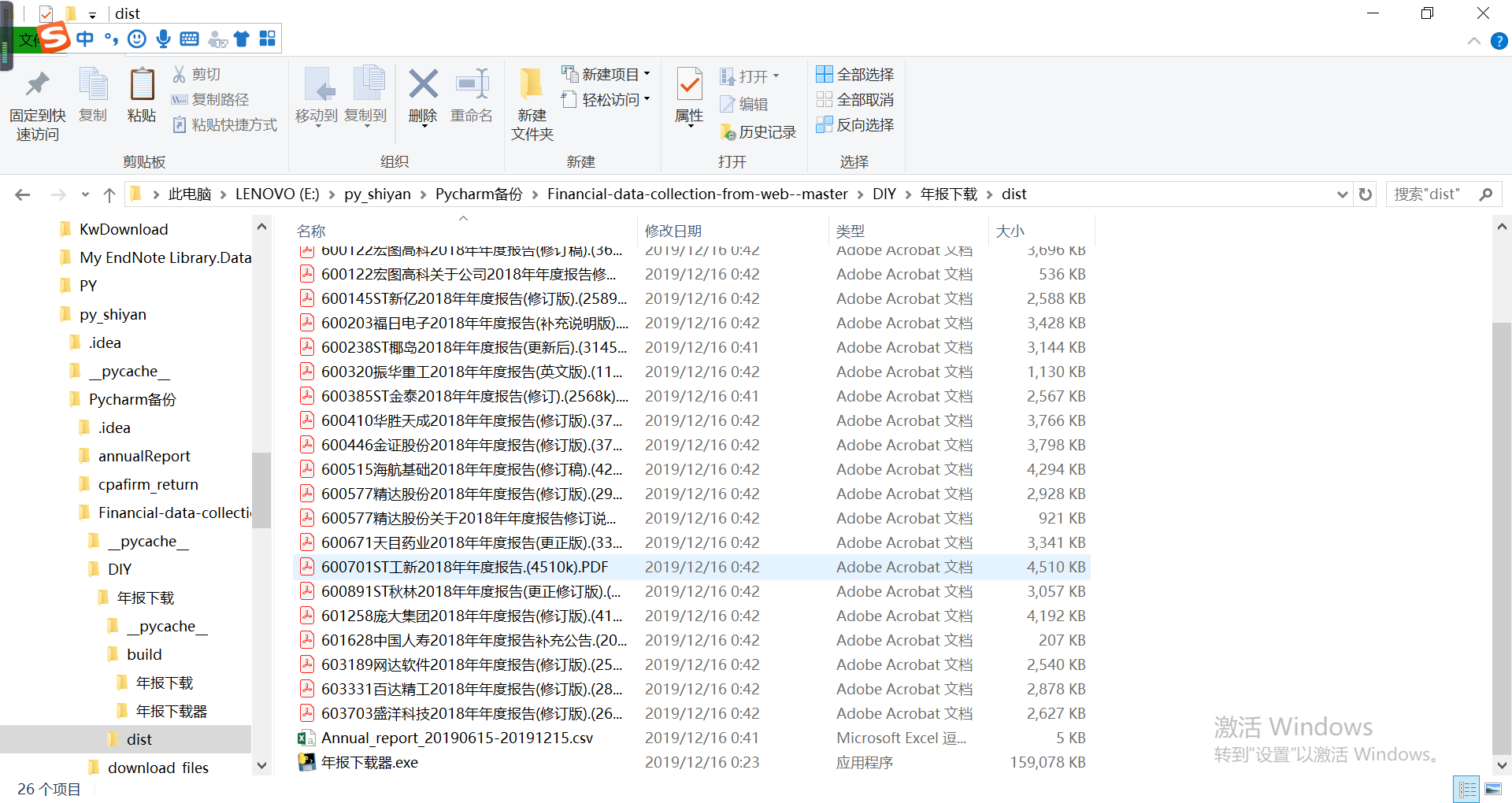Click the Cut (剪切) scissors icon

click(180, 74)
